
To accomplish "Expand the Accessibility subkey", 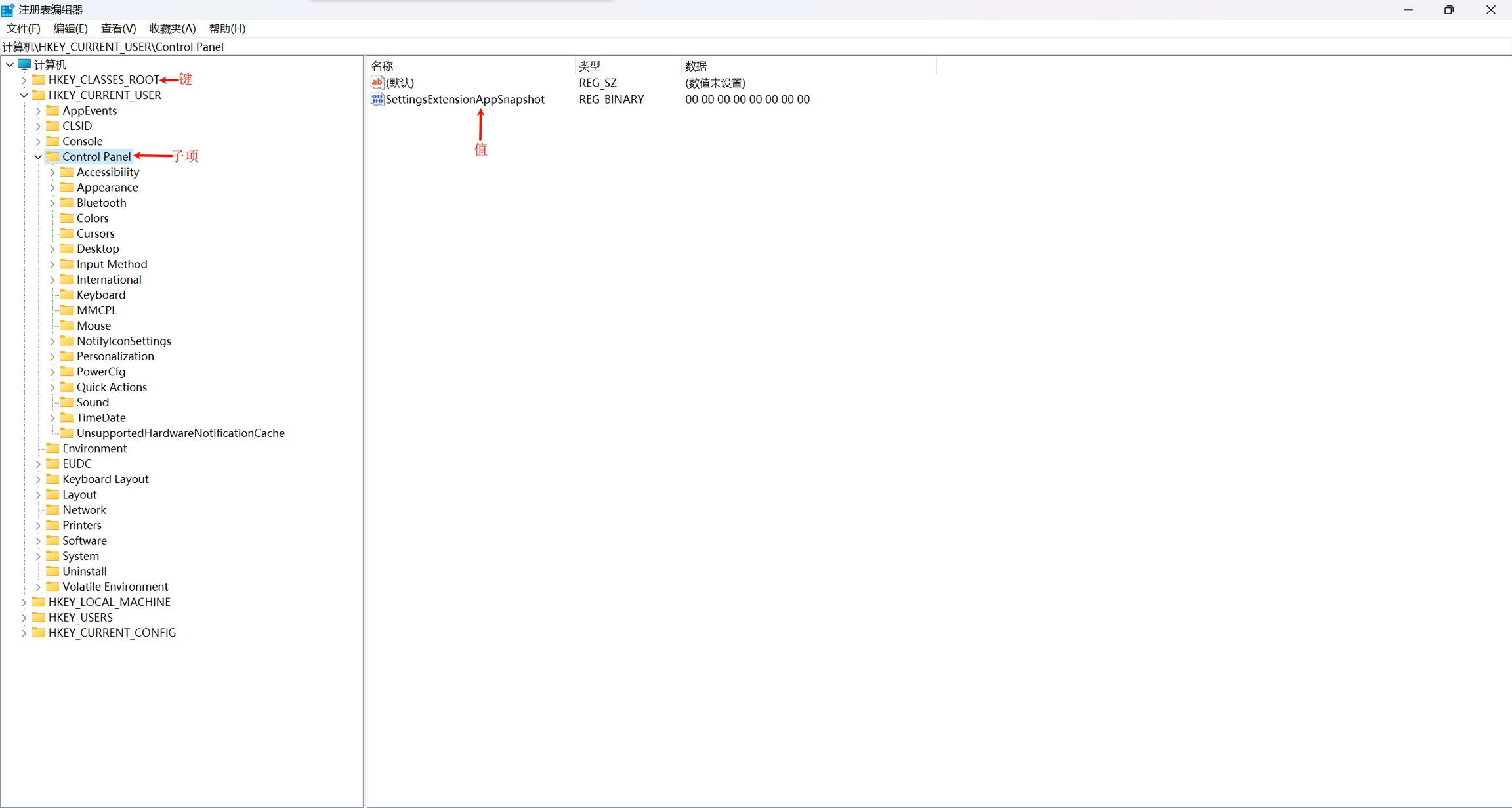I will point(52,172).
